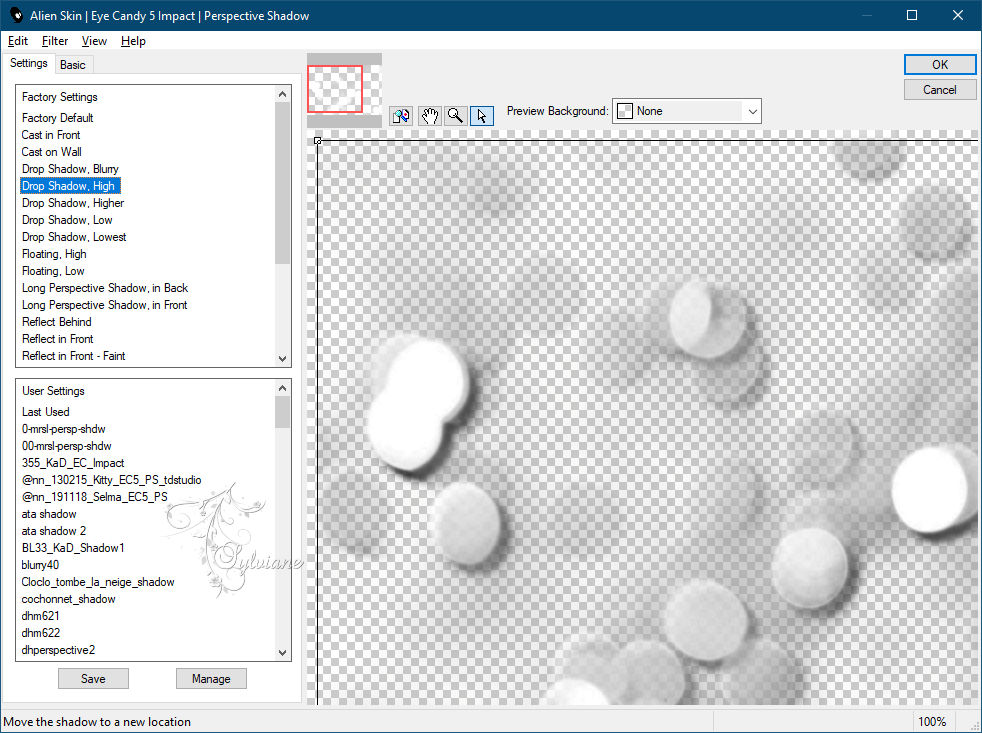
Task: Select 0-mrsl-persp-shdw user setting
Action: 63,429
